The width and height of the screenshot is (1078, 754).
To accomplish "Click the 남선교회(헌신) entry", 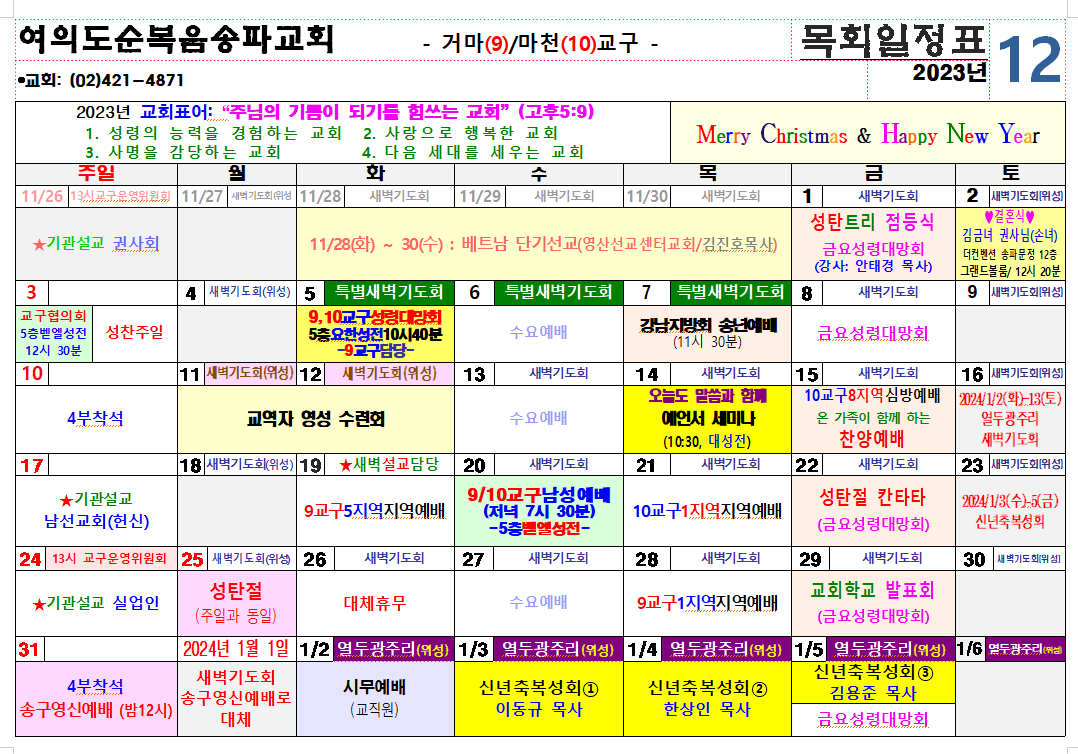I will (96, 521).
